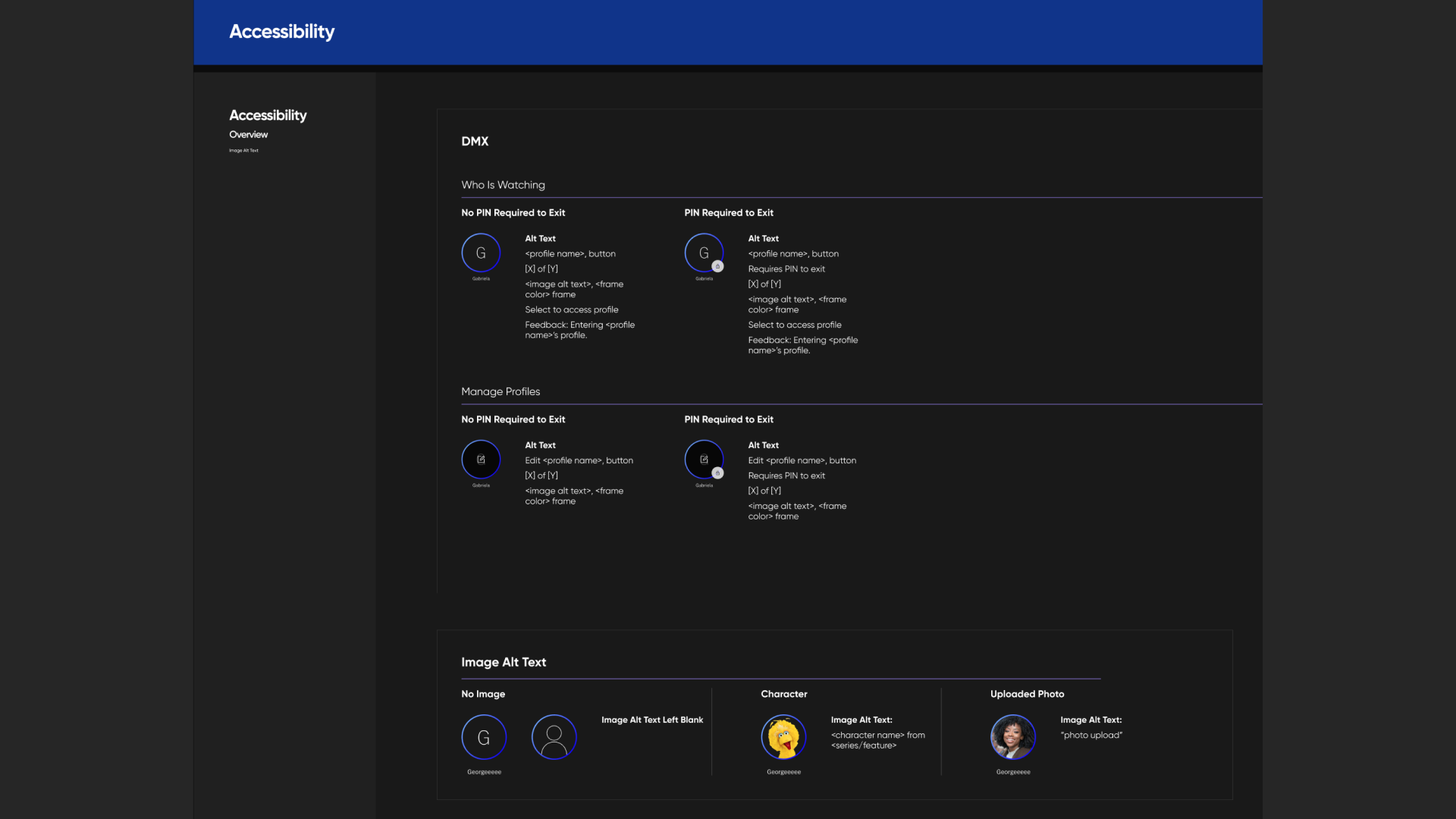Expand the Manage Profiles section
The height and width of the screenshot is (819, 1456).
500,391
